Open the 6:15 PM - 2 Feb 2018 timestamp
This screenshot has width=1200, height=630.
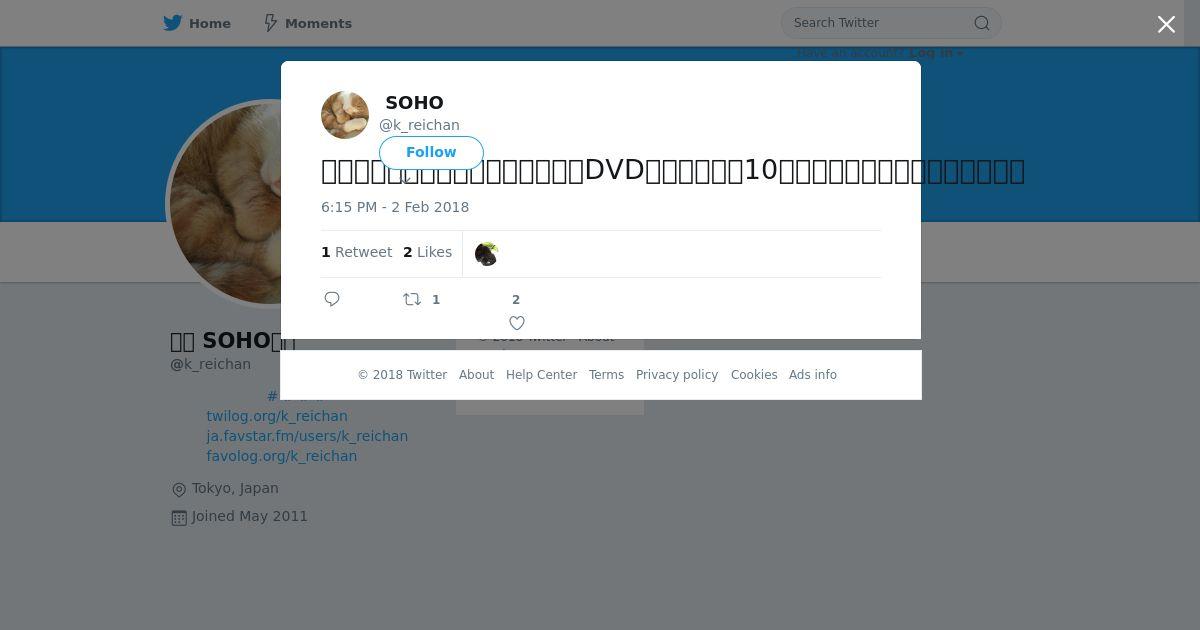(395, 207)
